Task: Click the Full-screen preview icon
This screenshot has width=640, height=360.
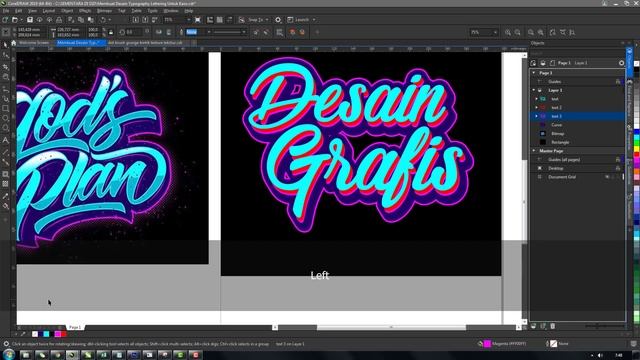Action: tap(198, 20)
